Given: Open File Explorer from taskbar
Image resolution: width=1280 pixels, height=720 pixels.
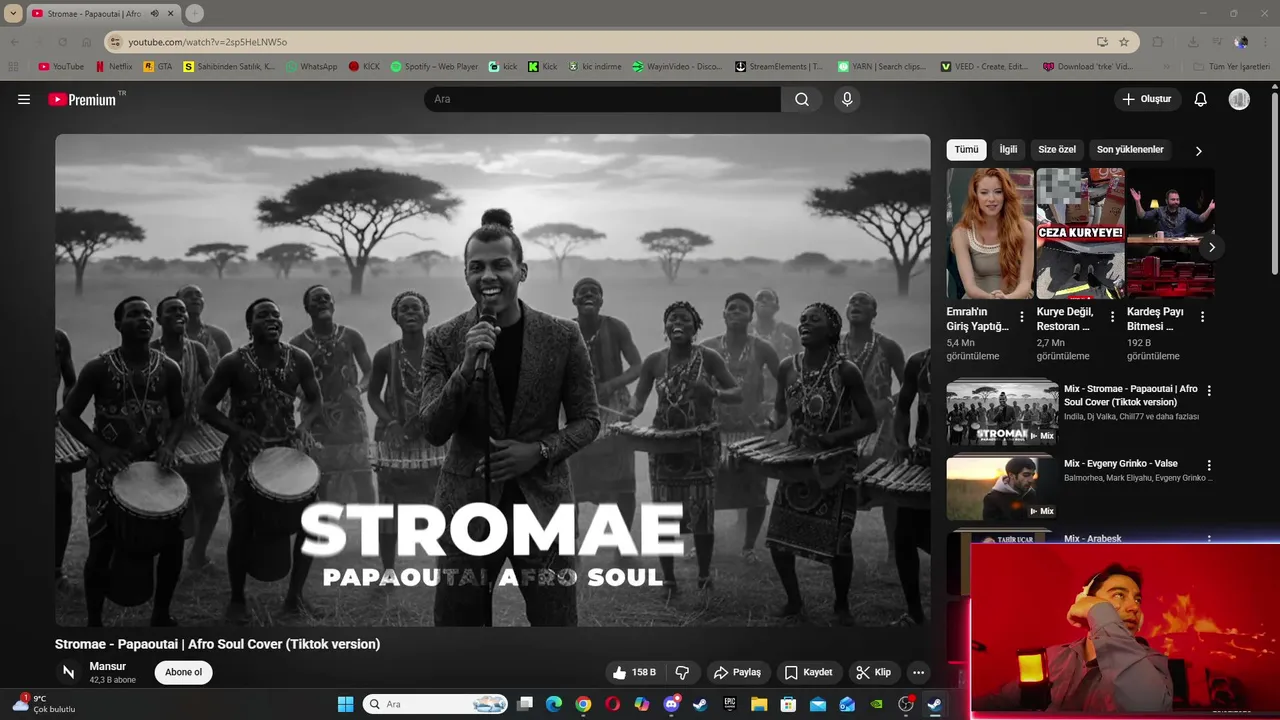Looking at the screenshot, I should click(759, 704).
